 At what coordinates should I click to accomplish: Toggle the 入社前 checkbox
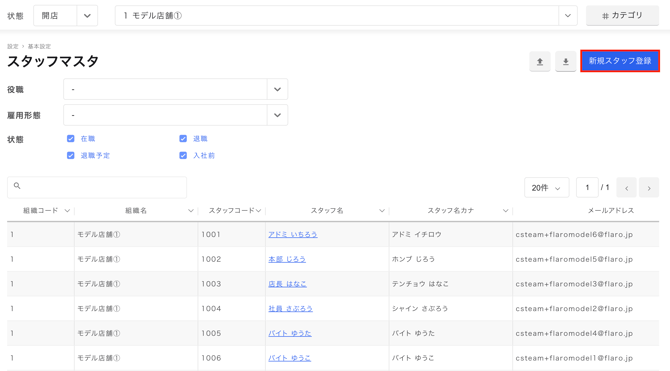(183, 155)
